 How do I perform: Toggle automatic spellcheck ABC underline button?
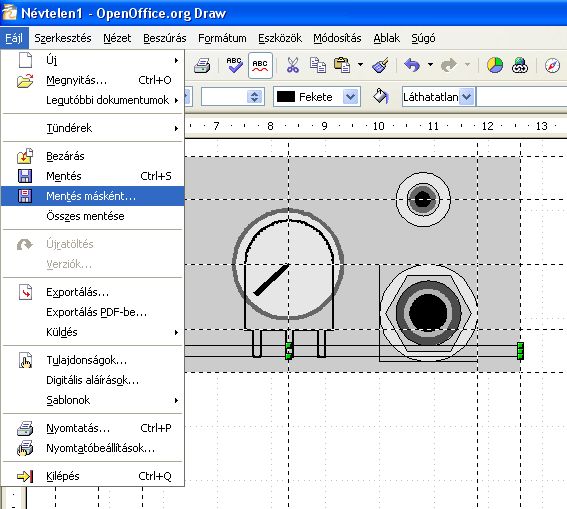tap(260, 65)
